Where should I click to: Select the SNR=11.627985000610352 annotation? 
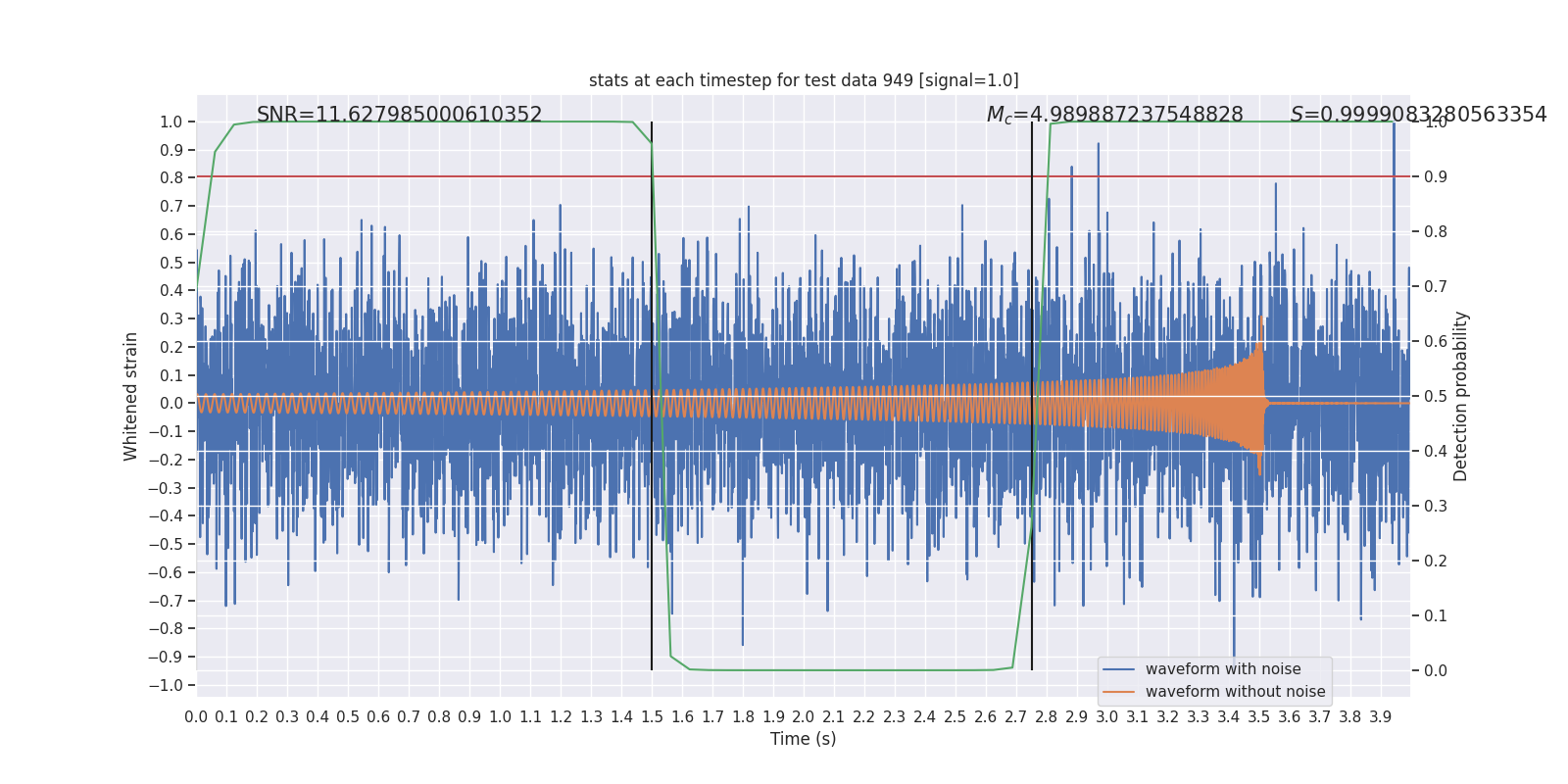pyautogui.click(x=399, y=115)
